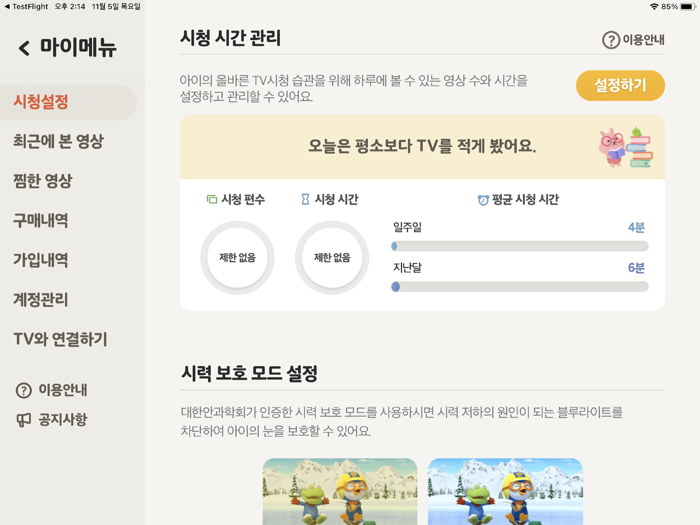Tap the 오늘은 평소보다 TV를 적게 봤어요 banner
This screenshot has width=700, height=525.
(x=422, y=147)
